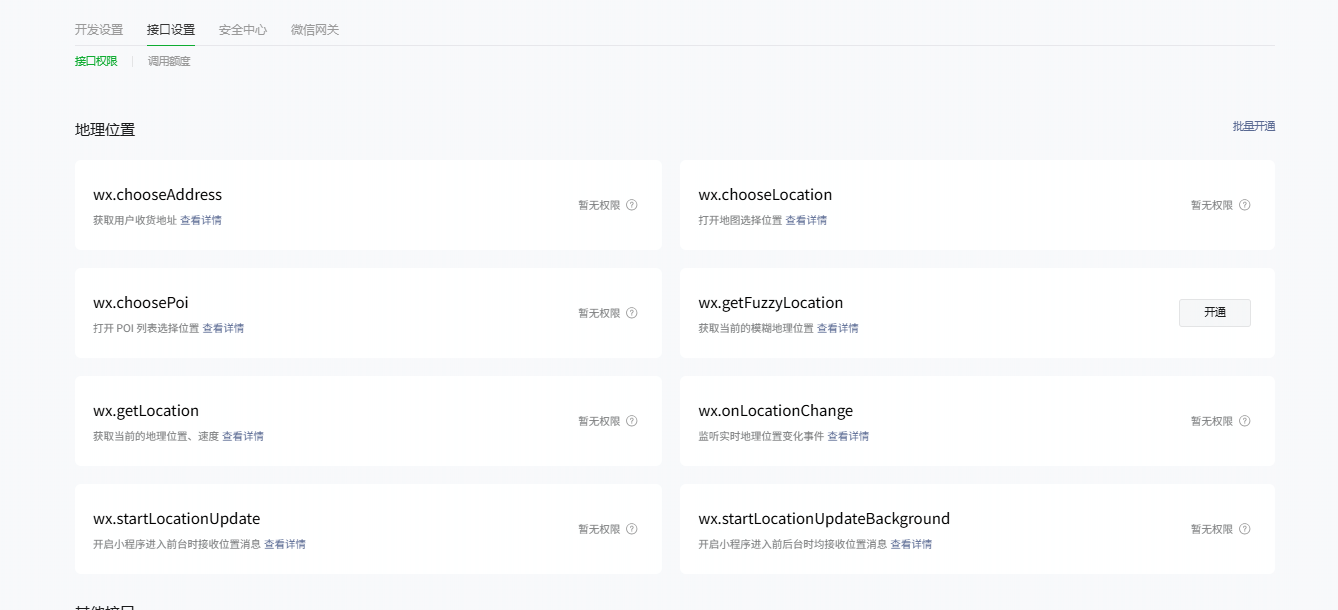Select the 接口权限 sub-tab
The height and width of the screenshot is (610, 1338).
96,61
